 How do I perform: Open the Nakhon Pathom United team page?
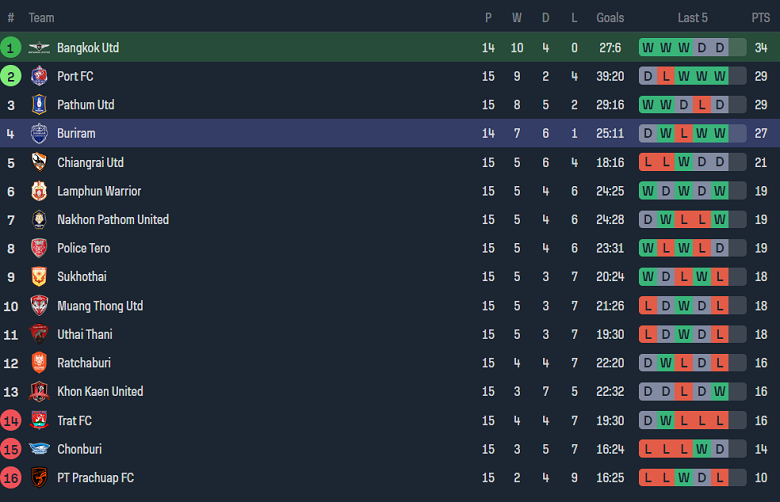[x=113, y=220]
